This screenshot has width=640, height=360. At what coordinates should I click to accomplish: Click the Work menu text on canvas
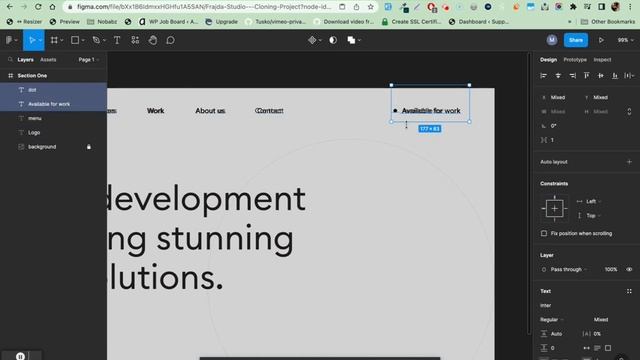tap(156, 111)
